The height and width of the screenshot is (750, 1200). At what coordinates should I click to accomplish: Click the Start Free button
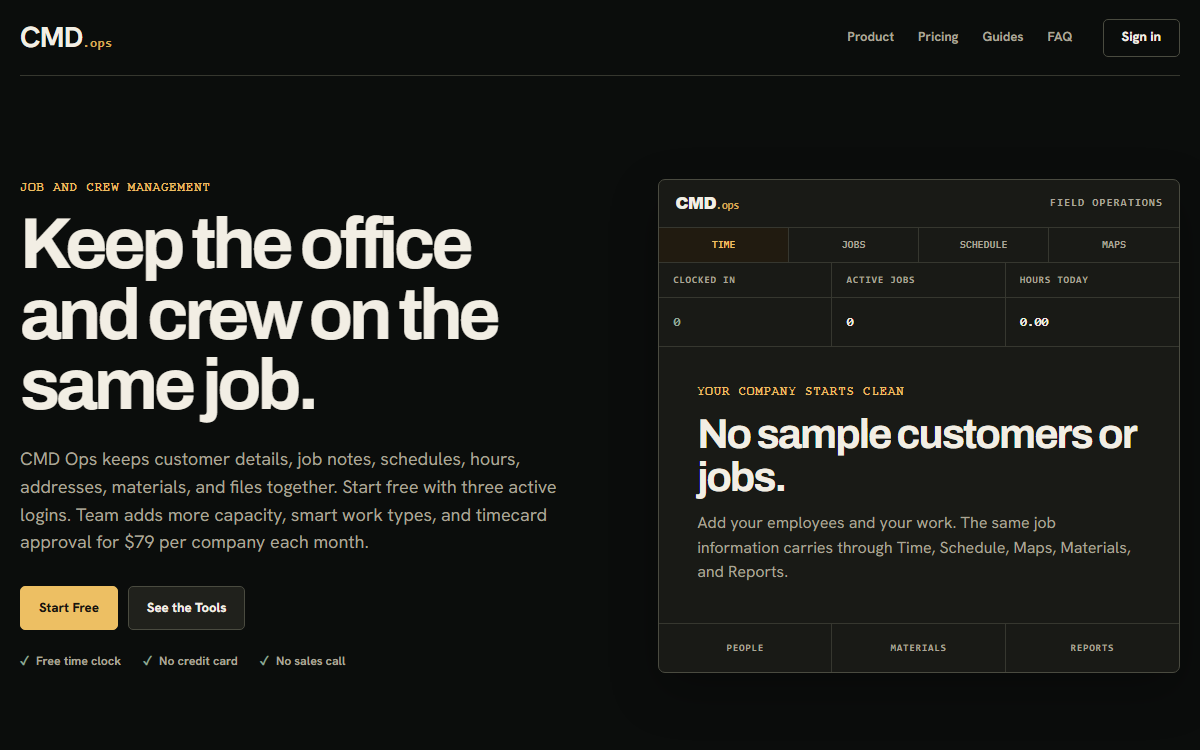click(69, 608)
